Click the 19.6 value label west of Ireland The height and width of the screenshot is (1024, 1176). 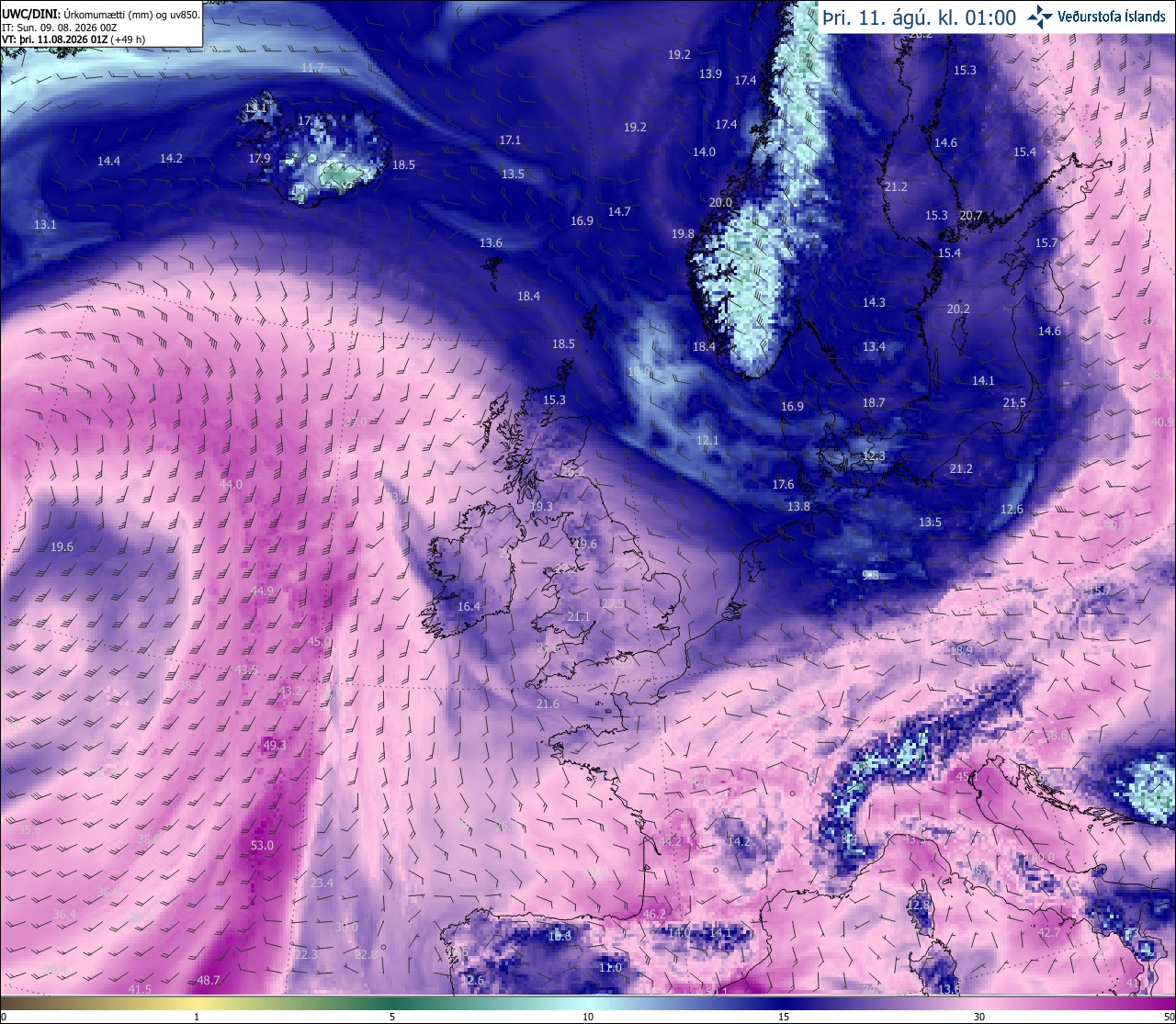62,546
